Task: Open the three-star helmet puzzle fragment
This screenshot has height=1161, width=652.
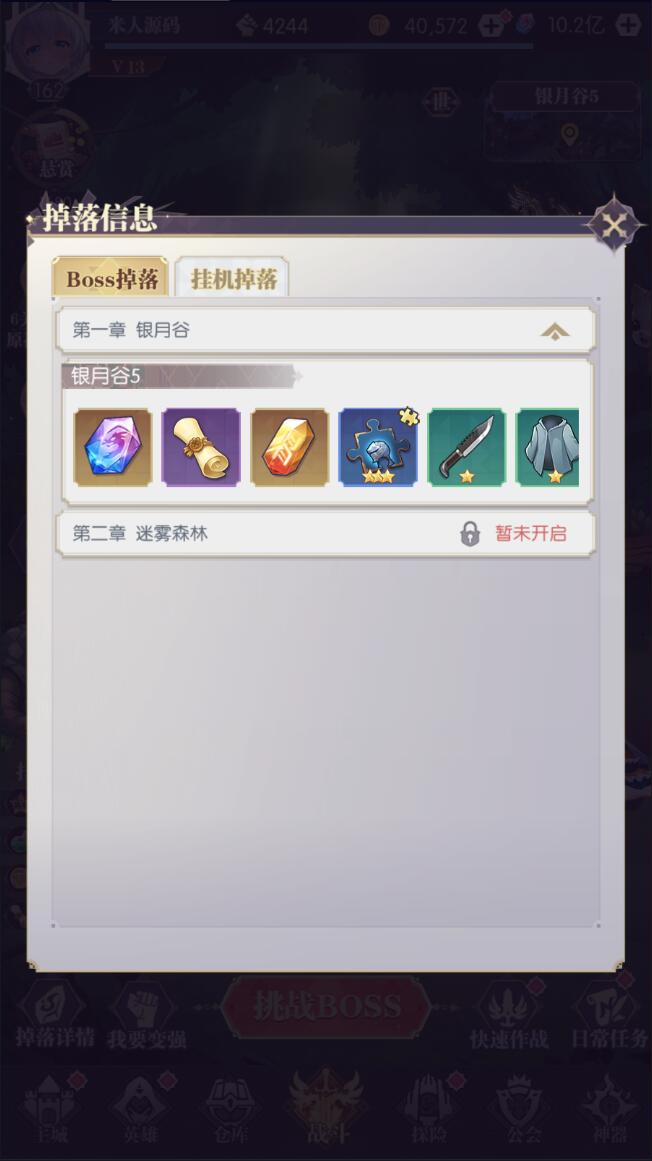Action: pyautogui.click(x=378, y=448)
